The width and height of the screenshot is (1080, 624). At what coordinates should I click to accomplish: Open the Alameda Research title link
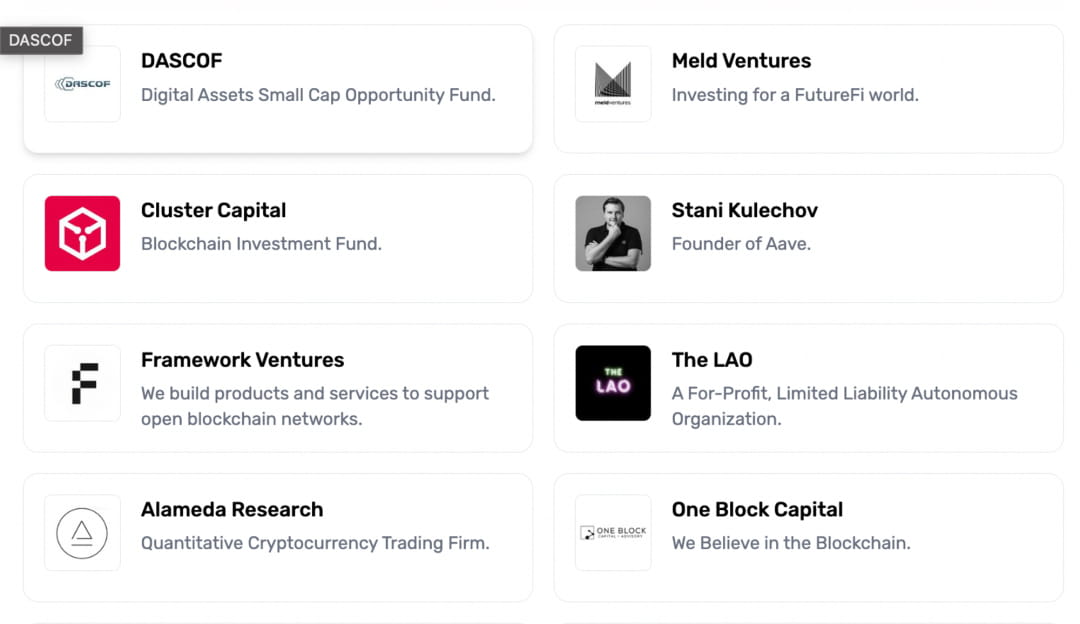coord(232,509)
